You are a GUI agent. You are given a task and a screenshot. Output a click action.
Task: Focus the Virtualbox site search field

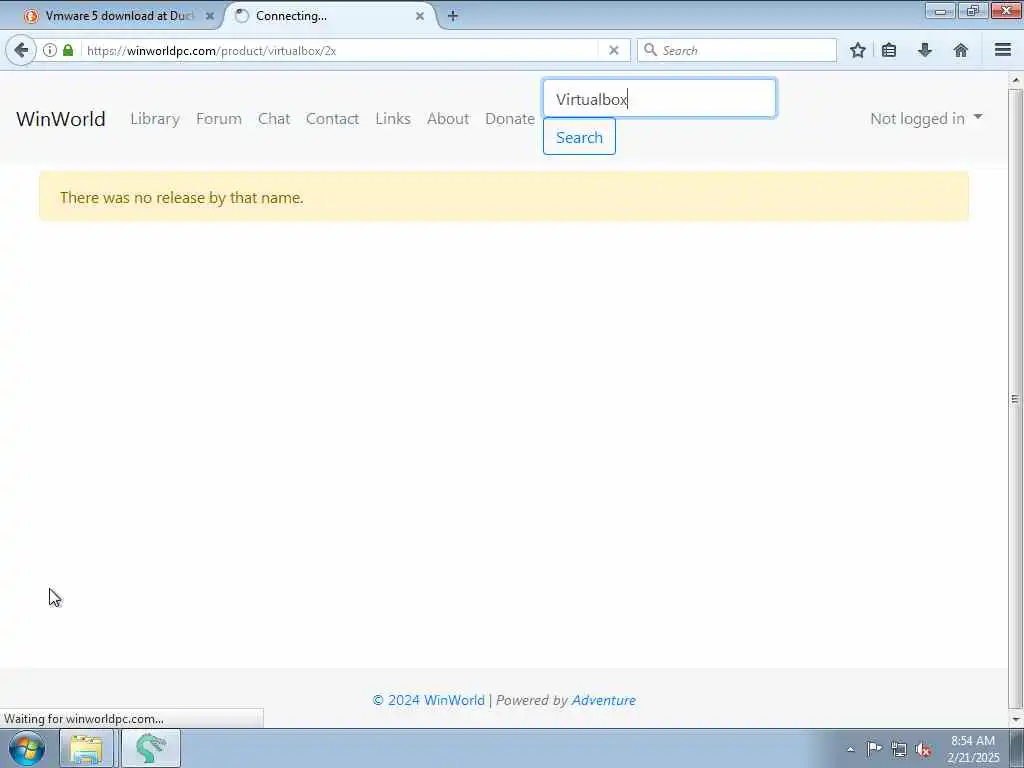point(660,99)
